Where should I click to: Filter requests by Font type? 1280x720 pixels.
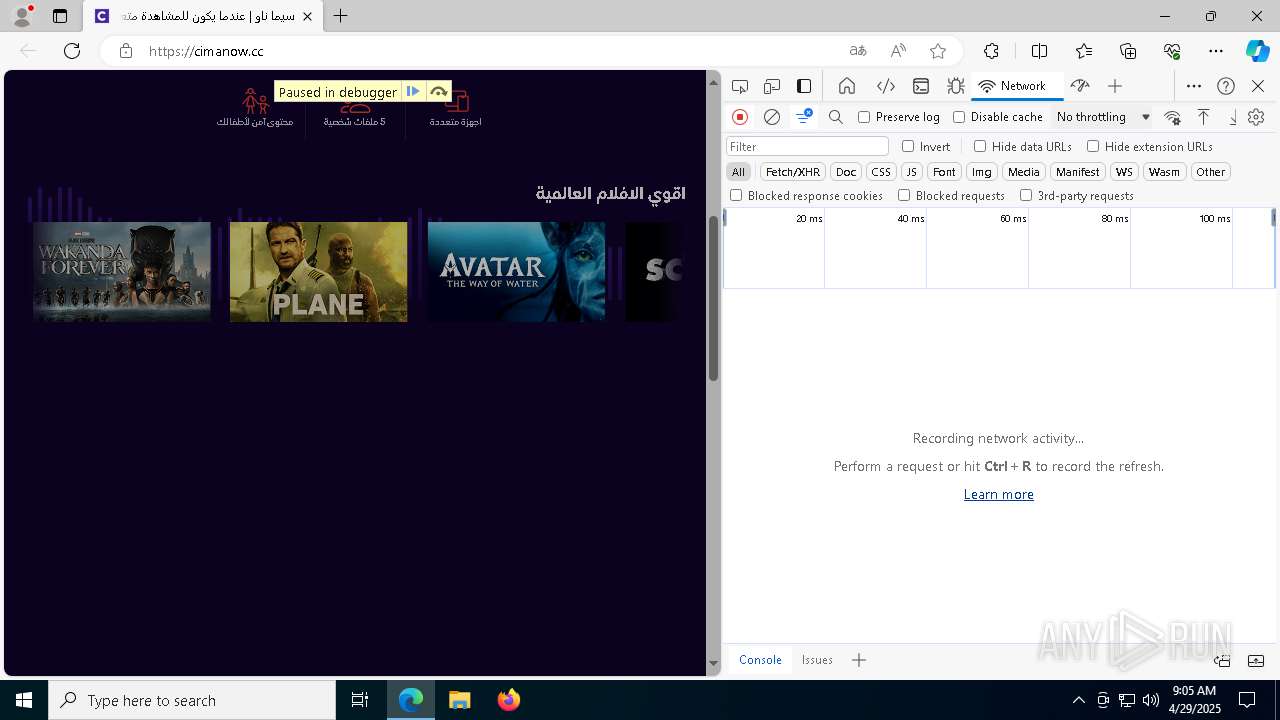coord(944,172)
